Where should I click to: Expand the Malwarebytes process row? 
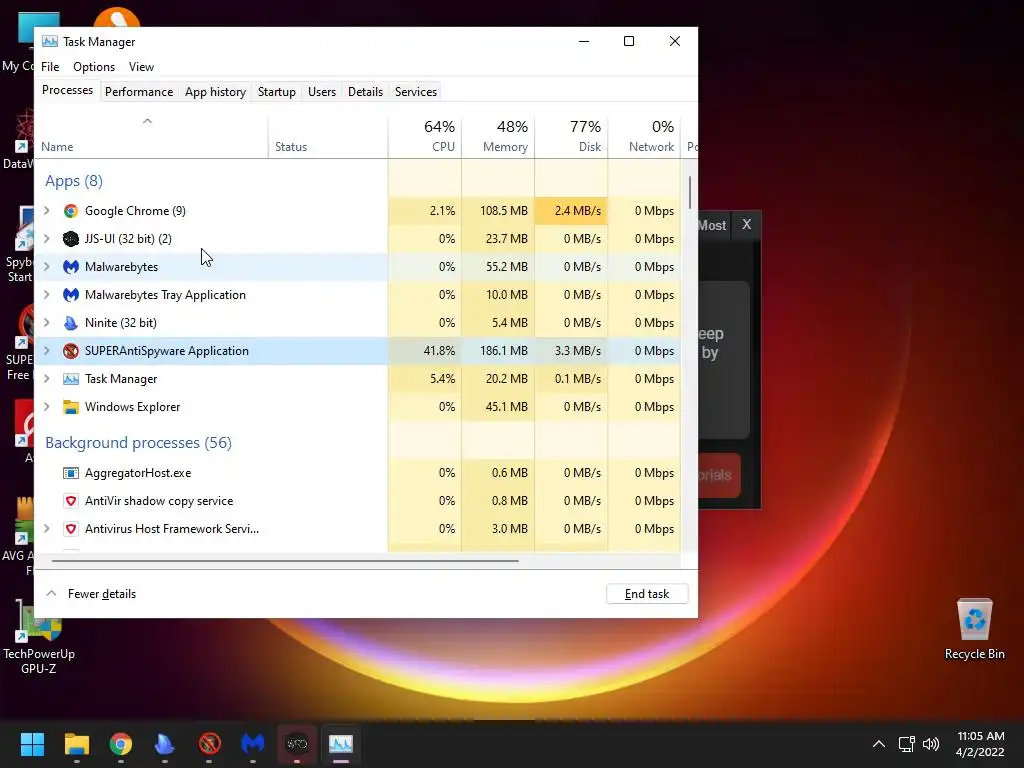click(x=47, y=267)
